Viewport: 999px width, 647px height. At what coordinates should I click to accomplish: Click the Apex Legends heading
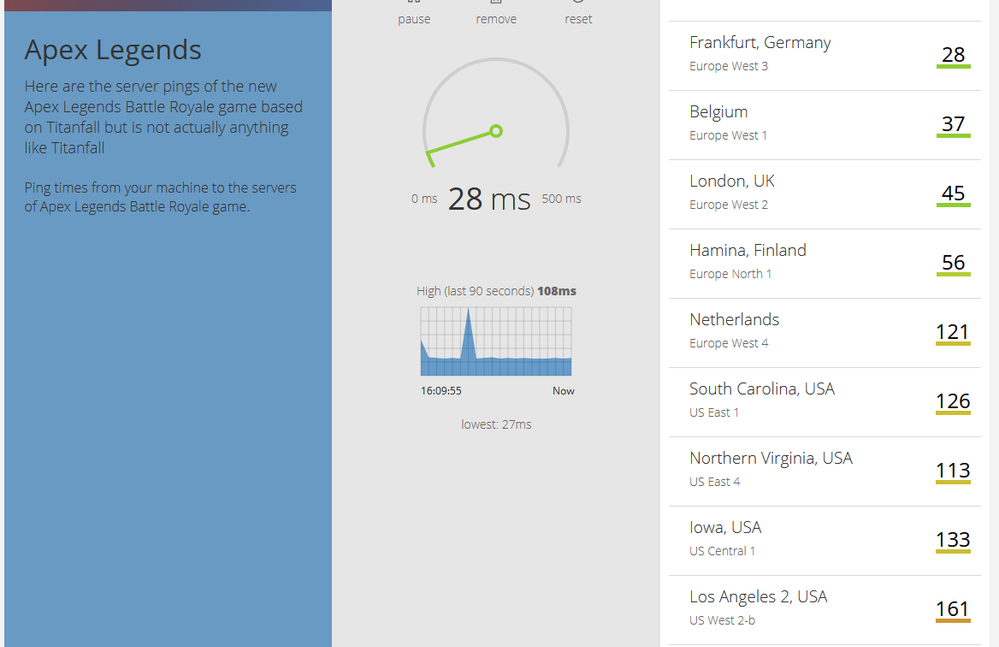pyautogui.click(x=113, y=50)
